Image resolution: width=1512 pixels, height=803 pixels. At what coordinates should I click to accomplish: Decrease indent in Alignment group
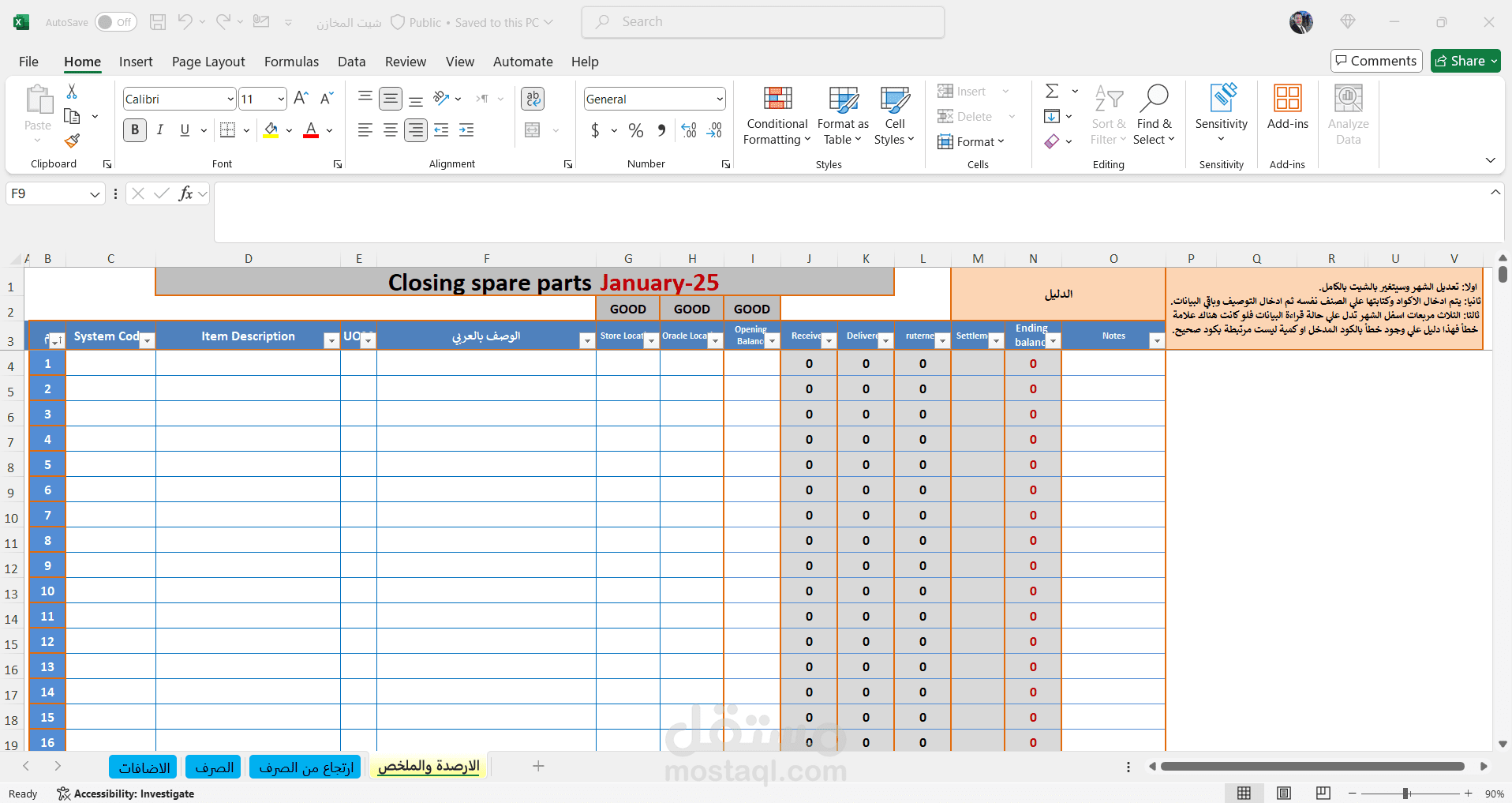pos(441,130)
